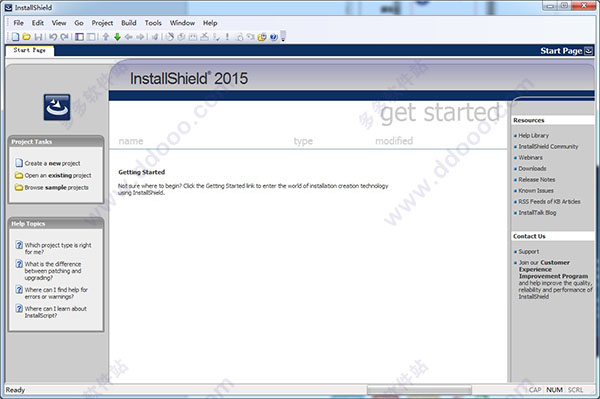Click the exclamation mark run toolbar icon
The image size is (600, 399).
pos(227,37)
